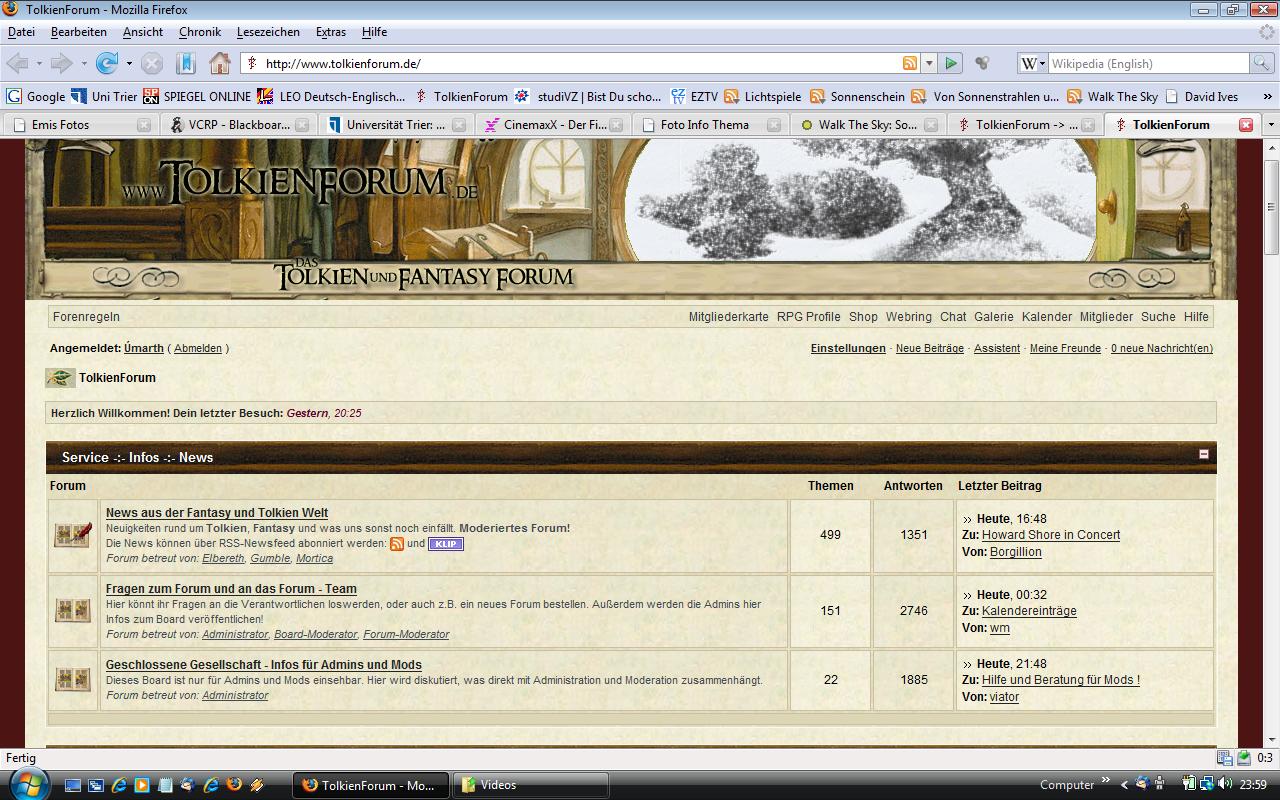Screen dimensions: 1280x800
Task: Click the Stop loading icon
Action: point(152,63)
